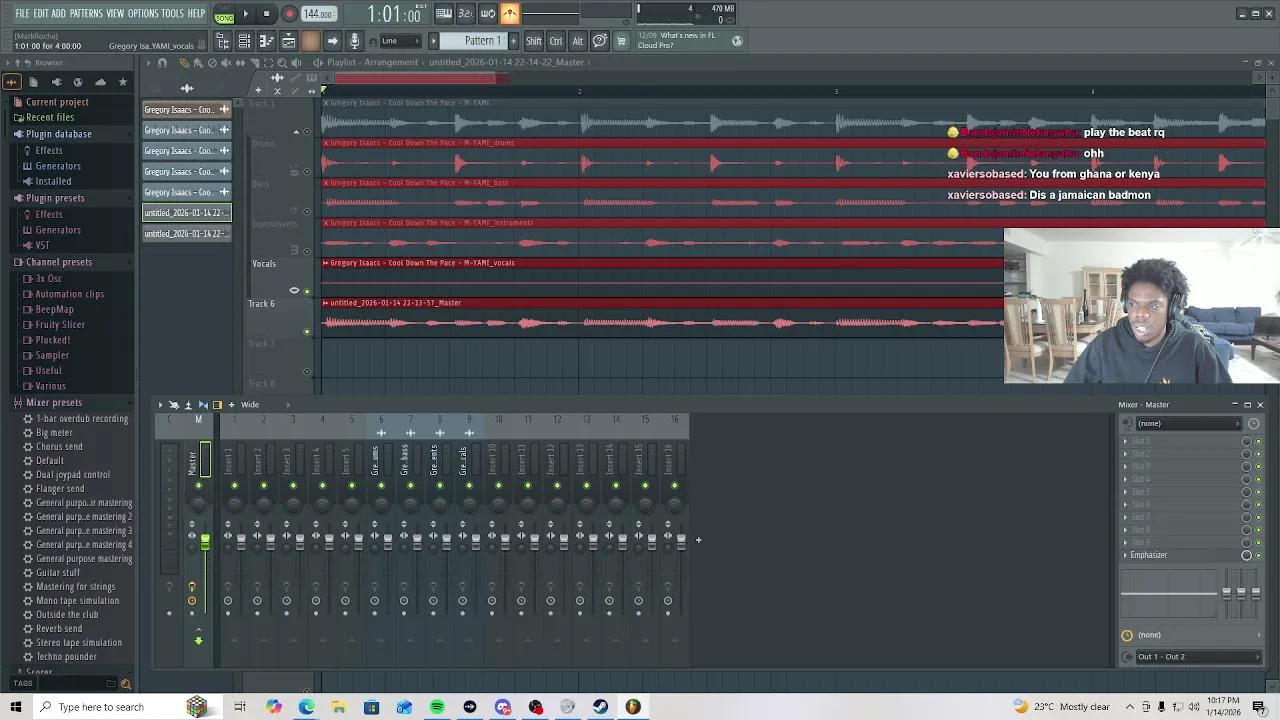Image resolution: width=1280 pixels, height=720 pixels.
Task: Click browser starred favorites icon
Action: [123, 82]
